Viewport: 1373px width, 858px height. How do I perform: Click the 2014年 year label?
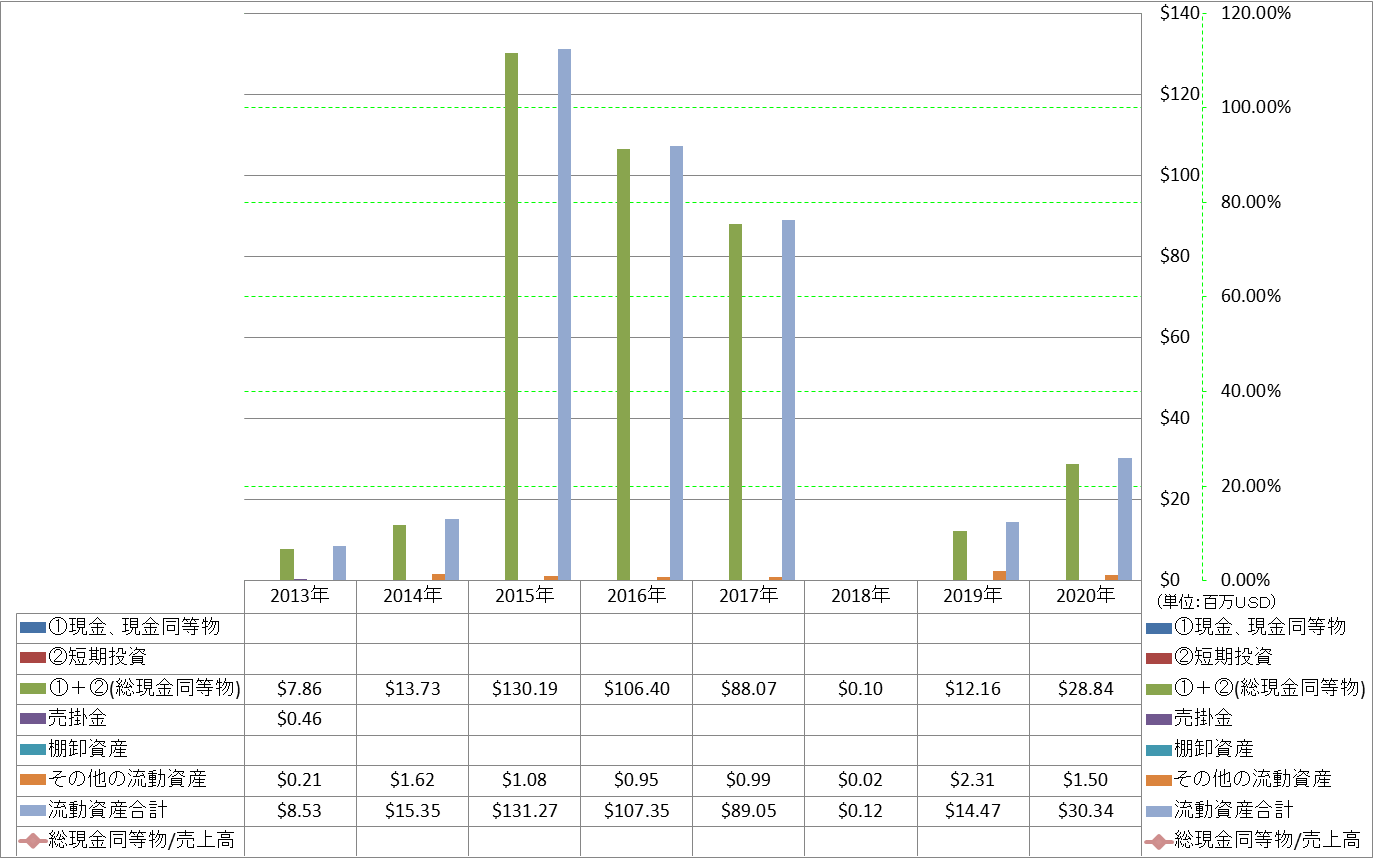[413, 596]
